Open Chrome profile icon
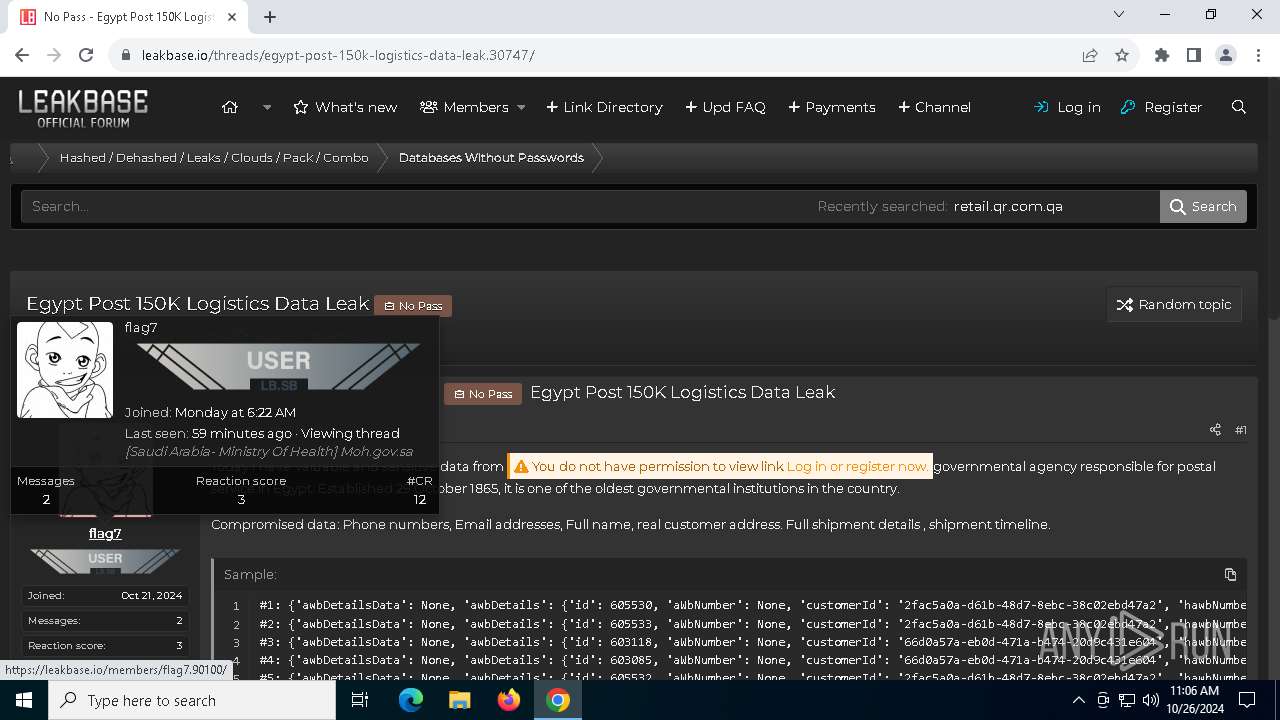Screen dimensions: 1280x720 pos(1226,55)
